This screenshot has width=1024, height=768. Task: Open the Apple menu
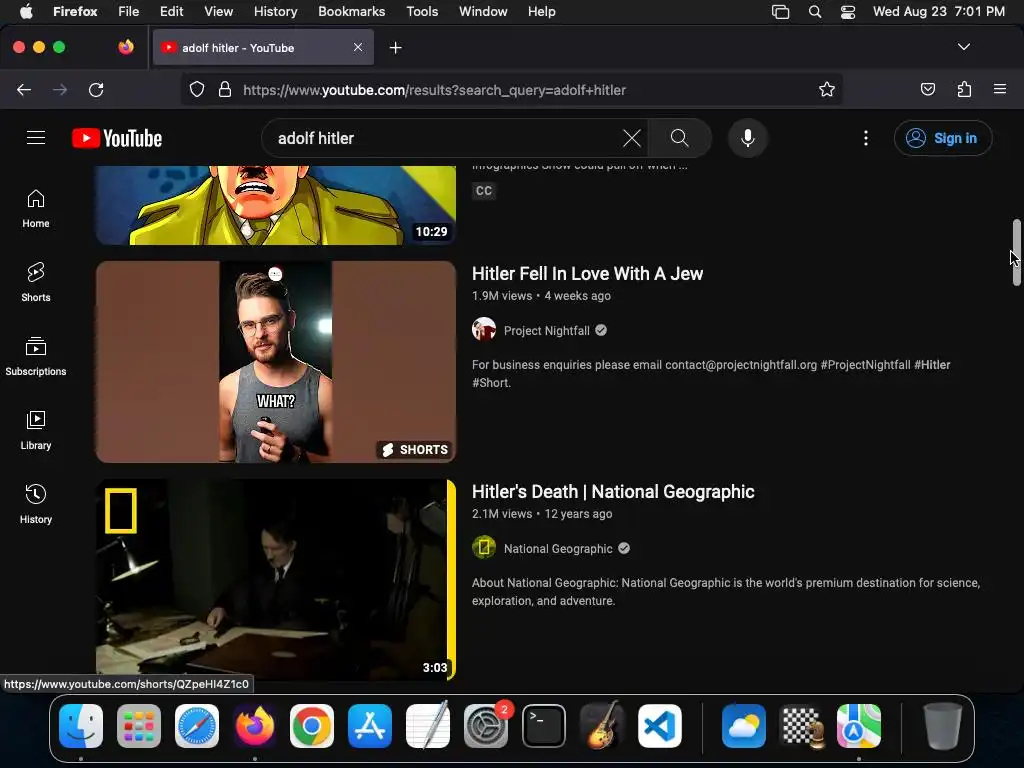tap(26, 11)
